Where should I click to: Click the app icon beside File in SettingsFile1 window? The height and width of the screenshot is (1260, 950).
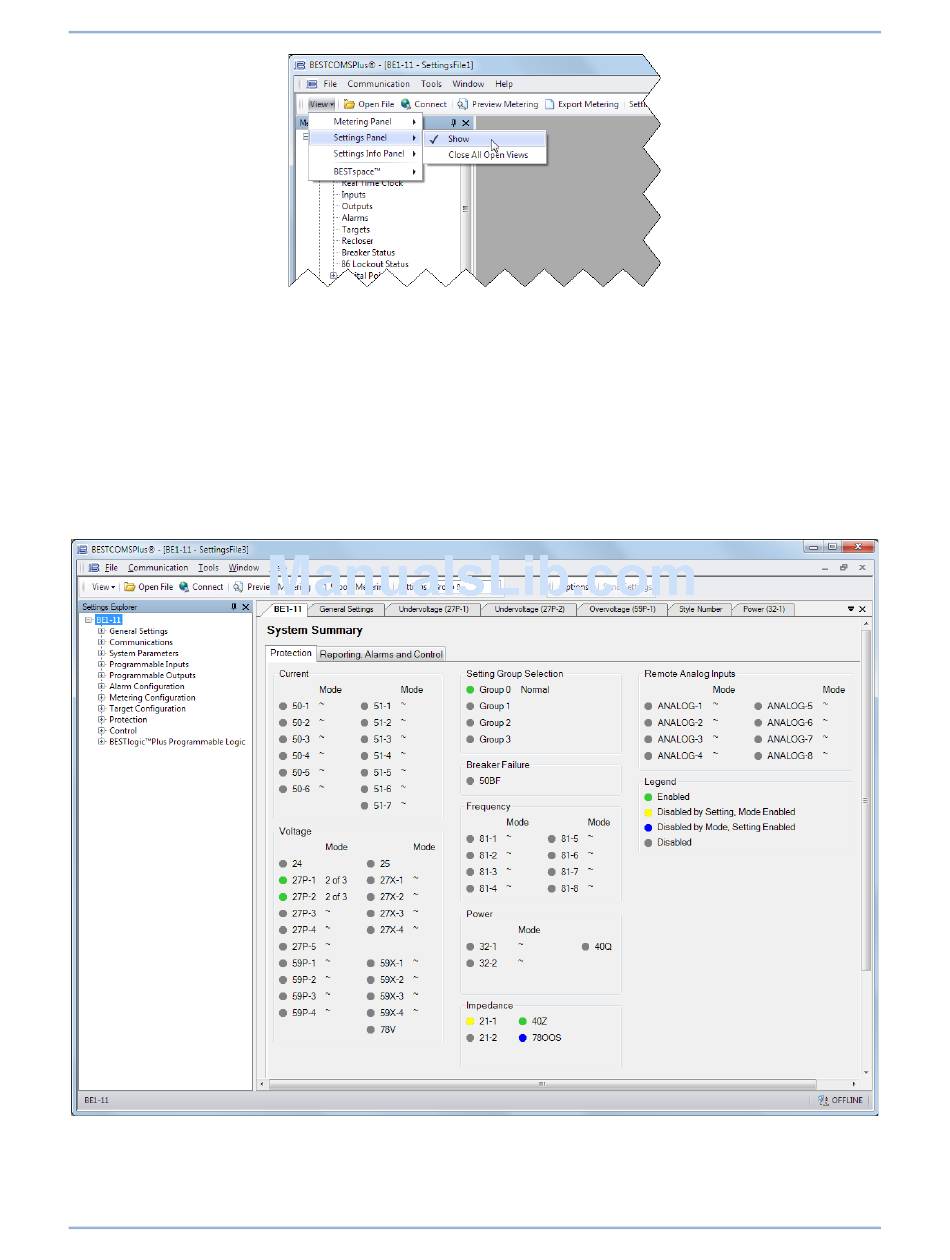(x=312, y=84)
